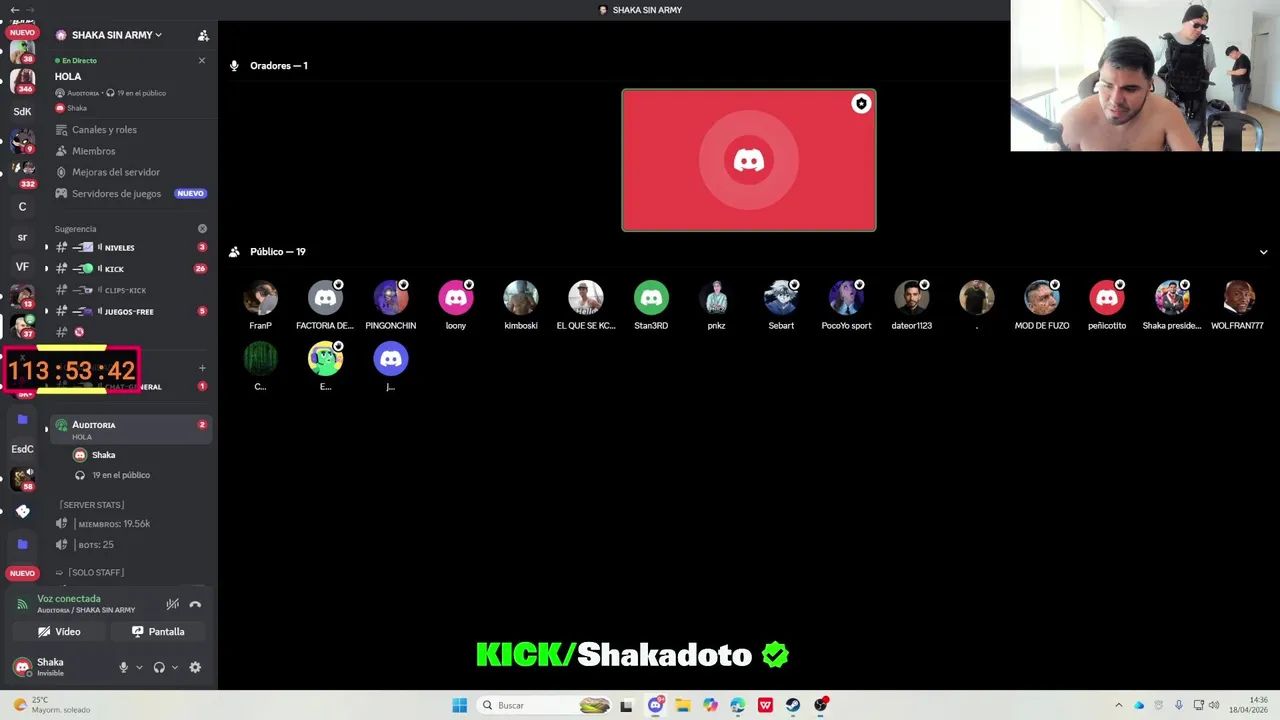Open the invite people icon beside server name
Image resolution: width=1280 pixels, height=720 pixels.
203,35
